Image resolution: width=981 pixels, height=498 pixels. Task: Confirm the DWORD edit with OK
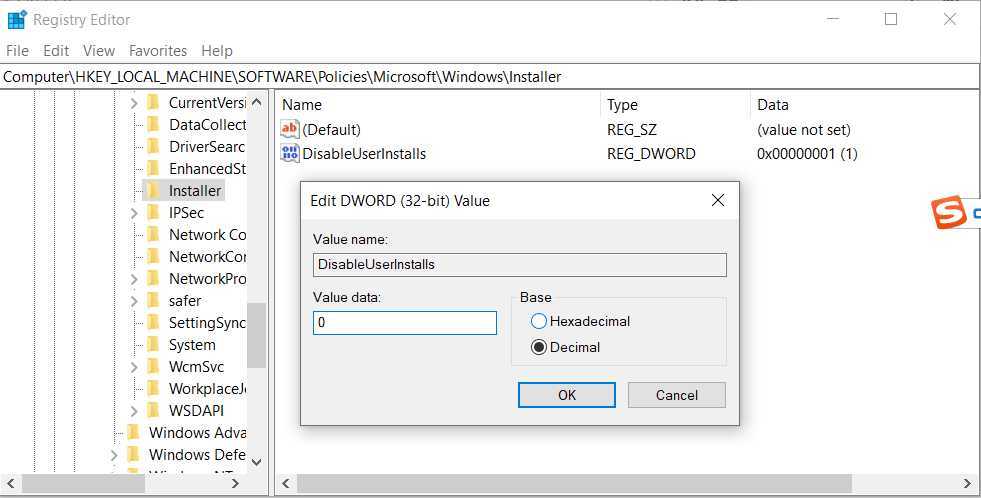tap(567, 395)
